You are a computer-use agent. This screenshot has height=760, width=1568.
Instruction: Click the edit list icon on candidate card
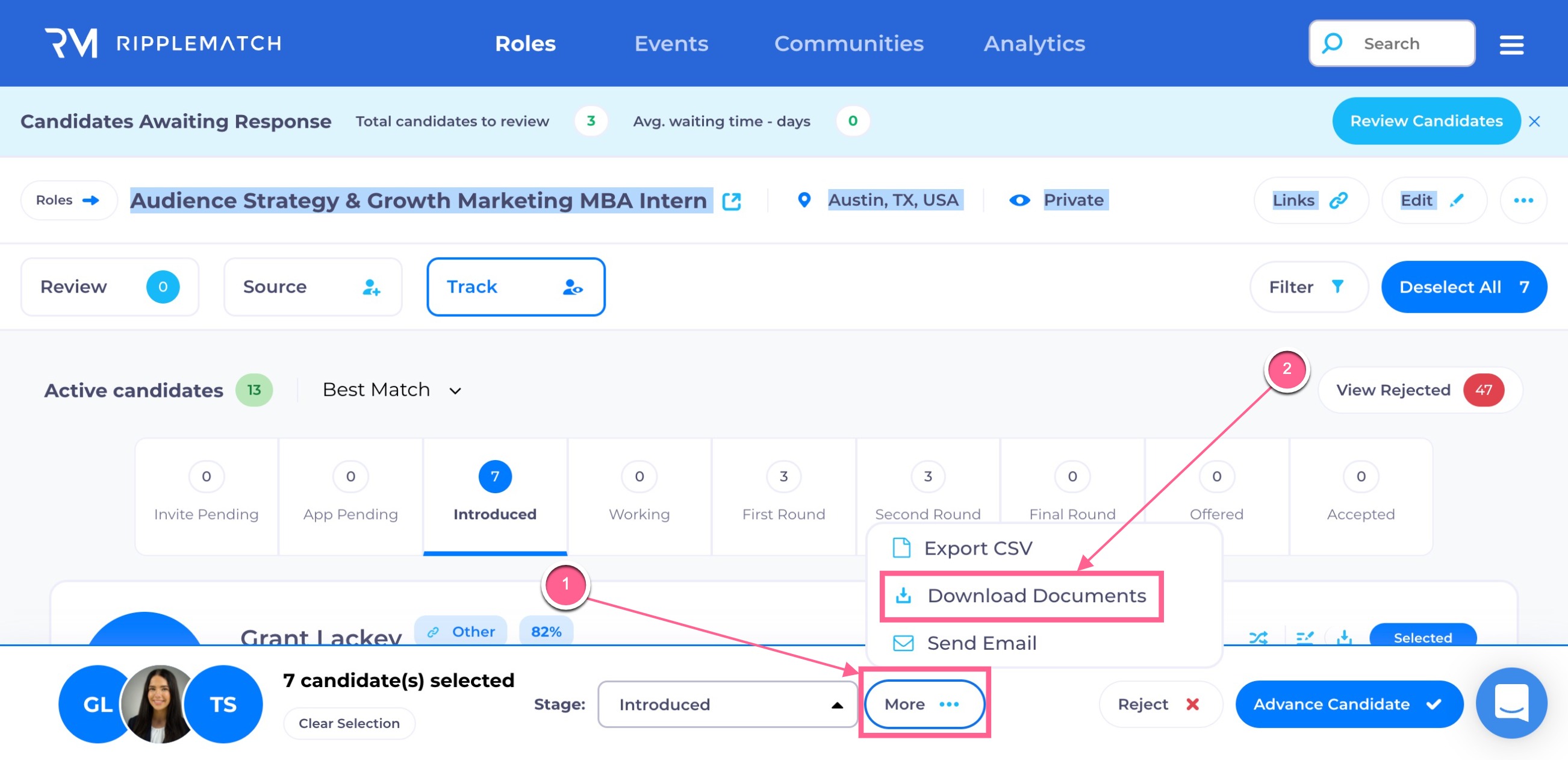pyautogui.click(x=1304, y=637)
